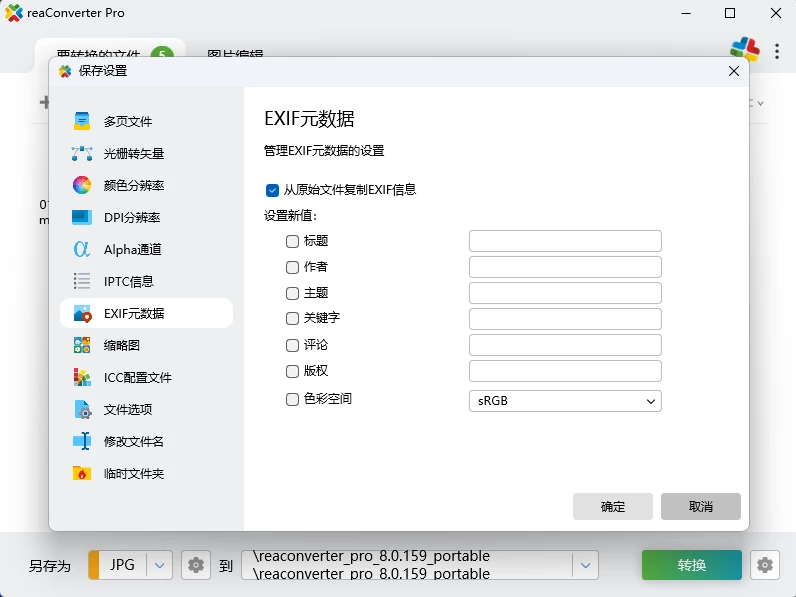Open the 缩略图 thumbnails icon
This screenshot has height=597, width=796.
[82, 345]
